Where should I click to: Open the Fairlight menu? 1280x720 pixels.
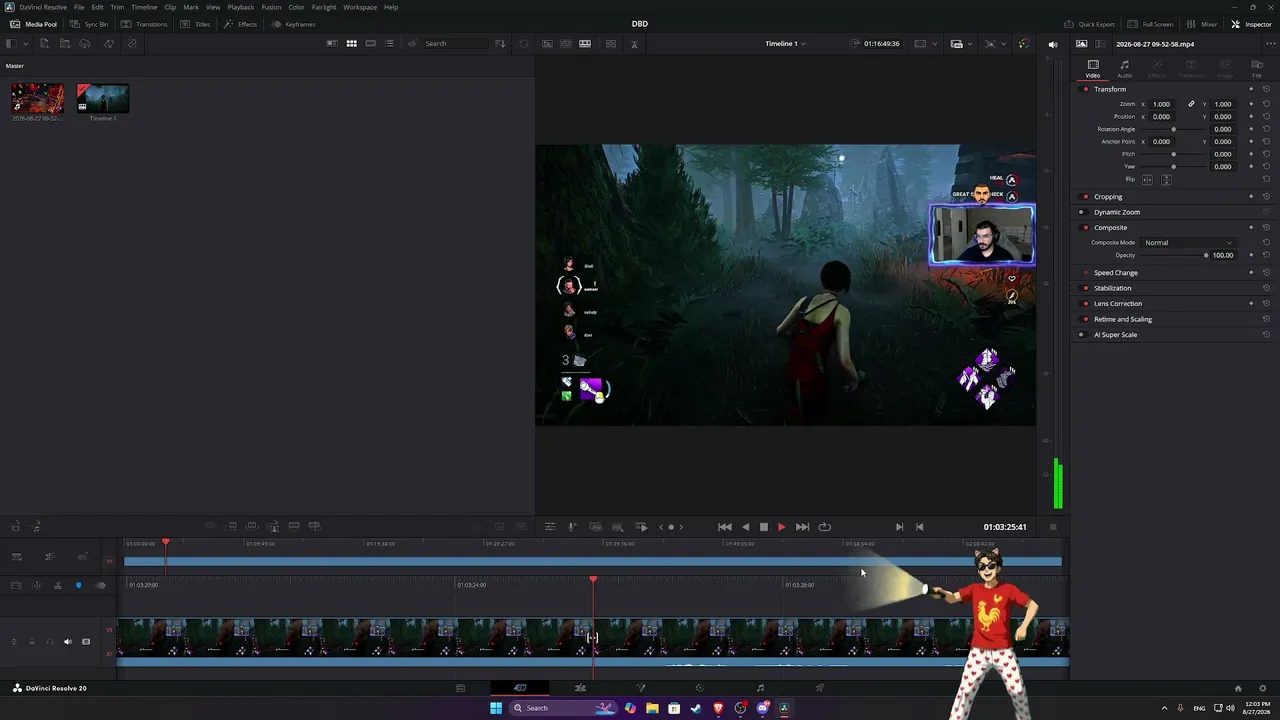click(324, 7)
